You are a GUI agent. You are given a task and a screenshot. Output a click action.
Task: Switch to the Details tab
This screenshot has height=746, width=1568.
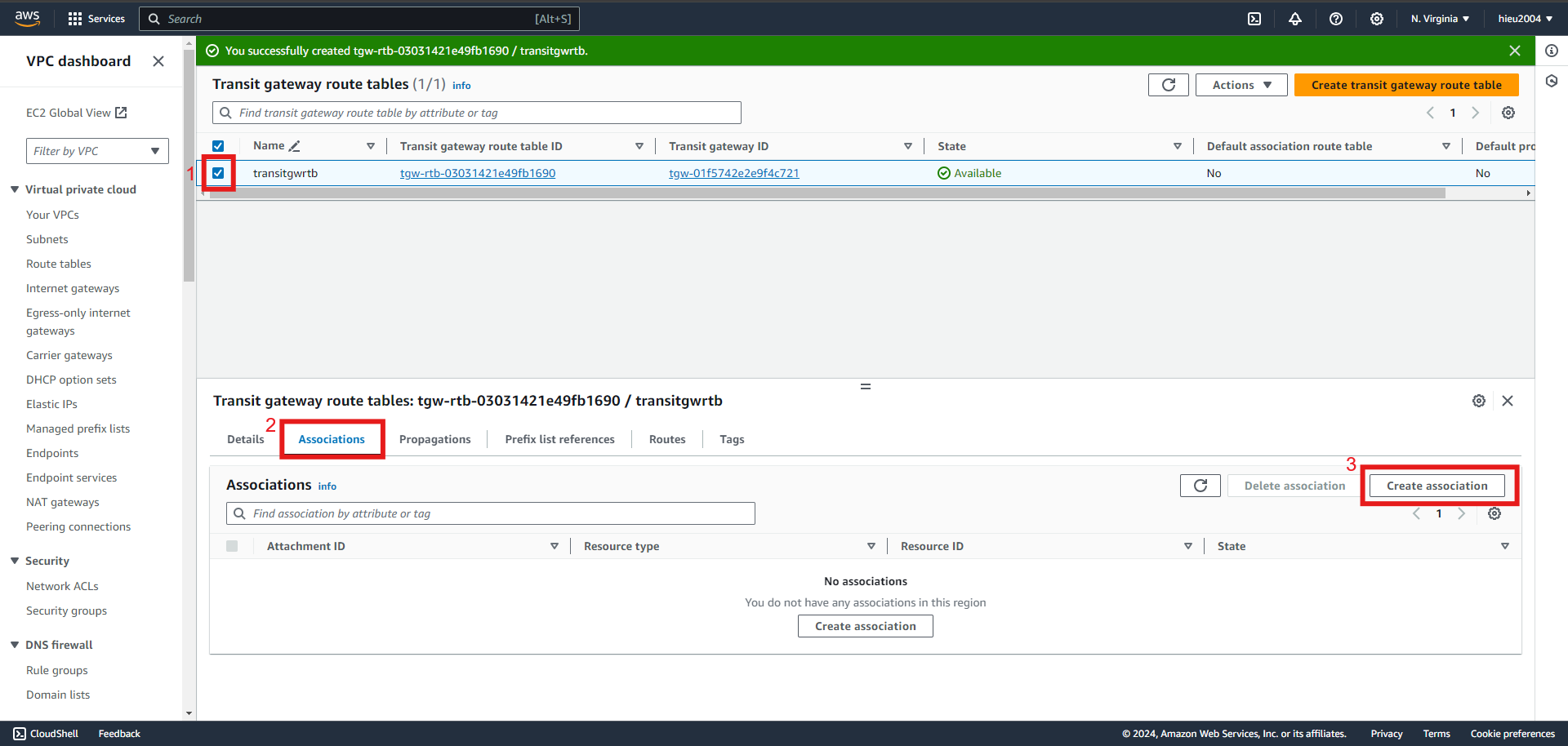click(246, 439)
